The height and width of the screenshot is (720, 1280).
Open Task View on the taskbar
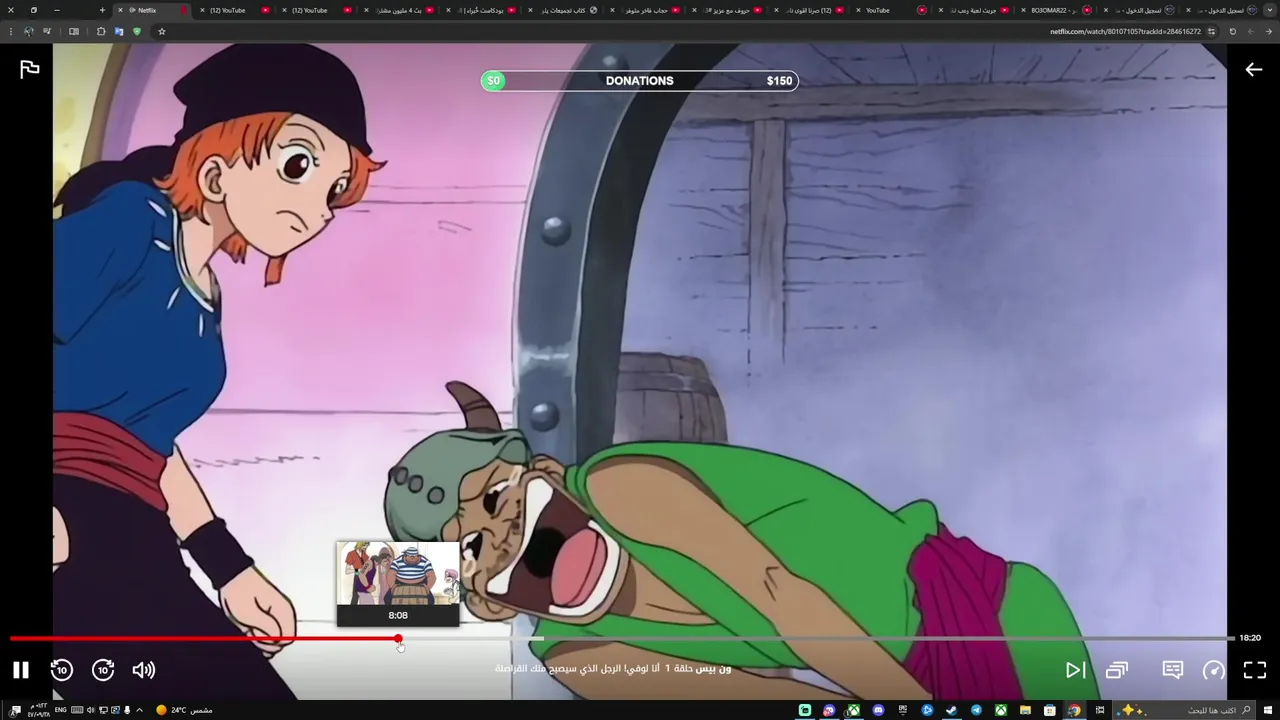click(x=1100, y=710)
